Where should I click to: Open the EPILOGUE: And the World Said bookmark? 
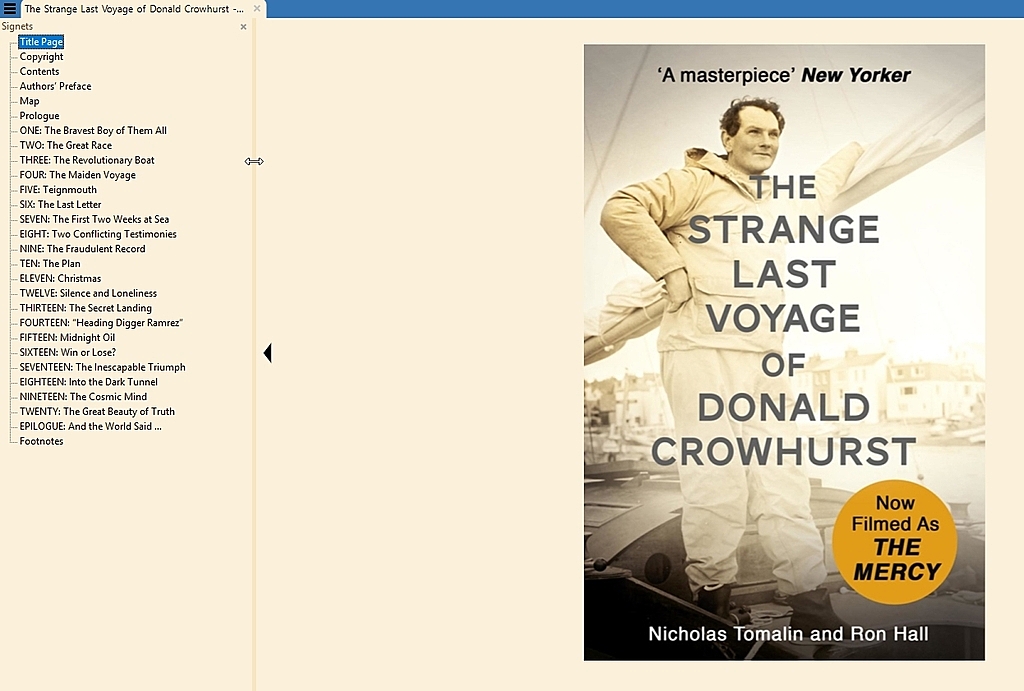tap(90, 426)
